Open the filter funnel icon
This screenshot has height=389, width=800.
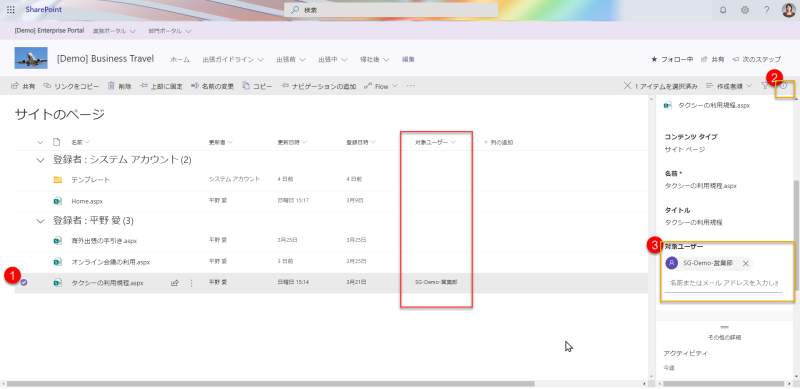pos(764,86)
